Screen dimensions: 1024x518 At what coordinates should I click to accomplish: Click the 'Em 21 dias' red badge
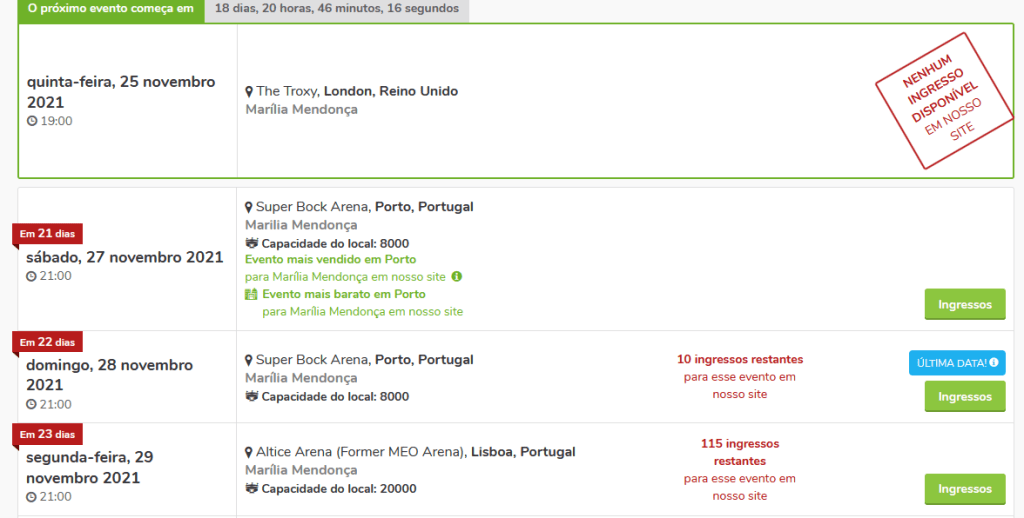(47, 234)
